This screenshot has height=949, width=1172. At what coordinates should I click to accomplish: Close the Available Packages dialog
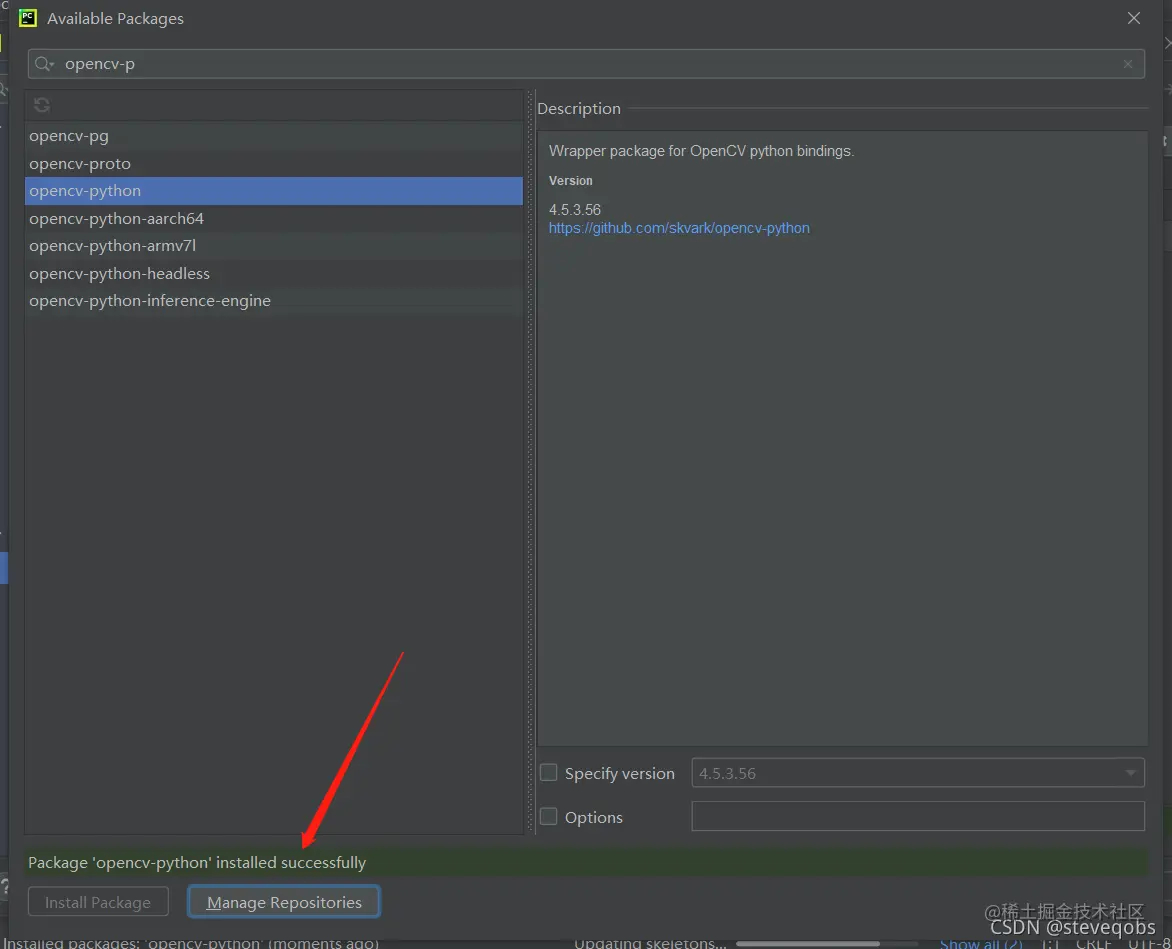(1134, 18)
